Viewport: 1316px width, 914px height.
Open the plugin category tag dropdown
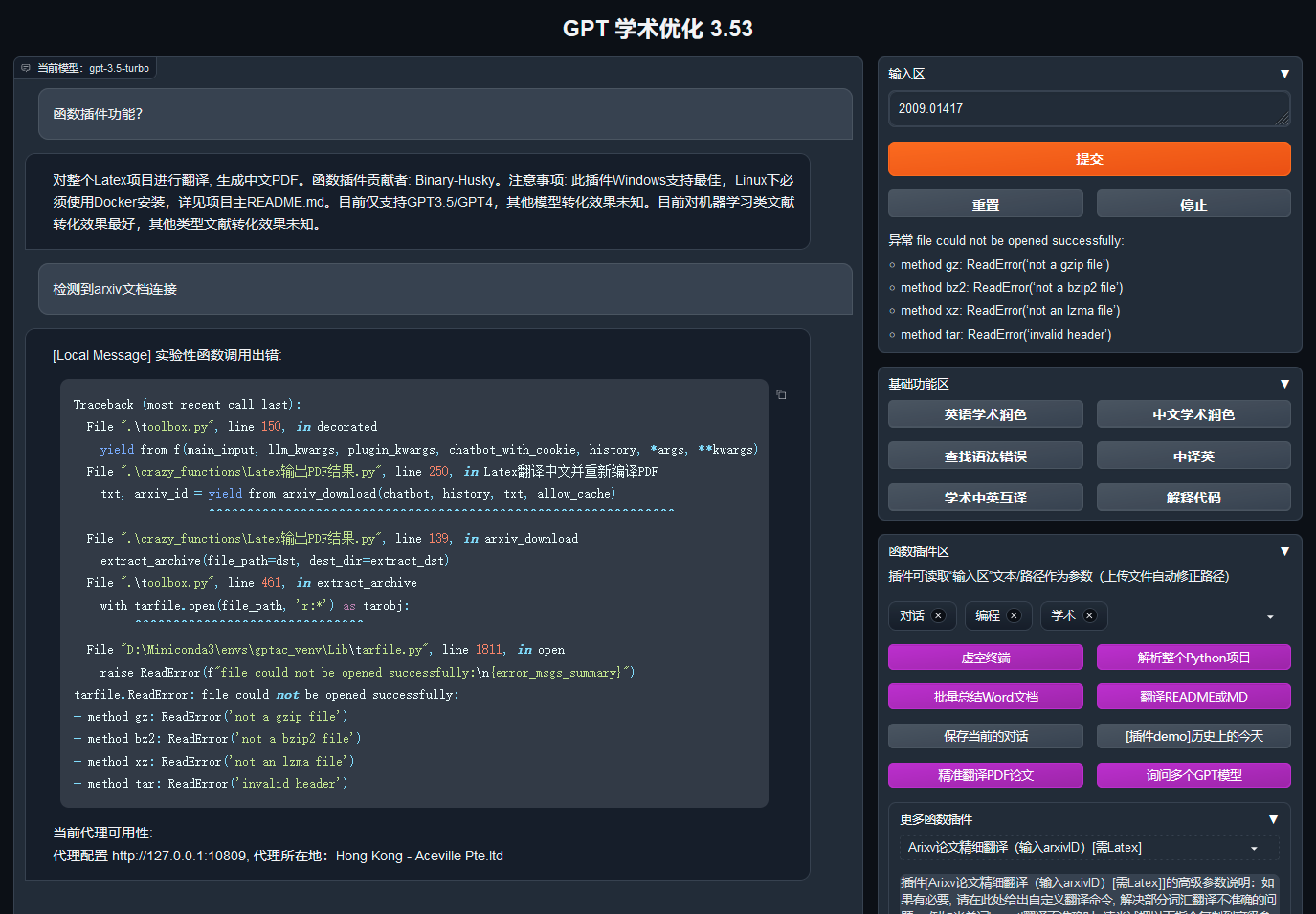click(x=1271, y=616)
